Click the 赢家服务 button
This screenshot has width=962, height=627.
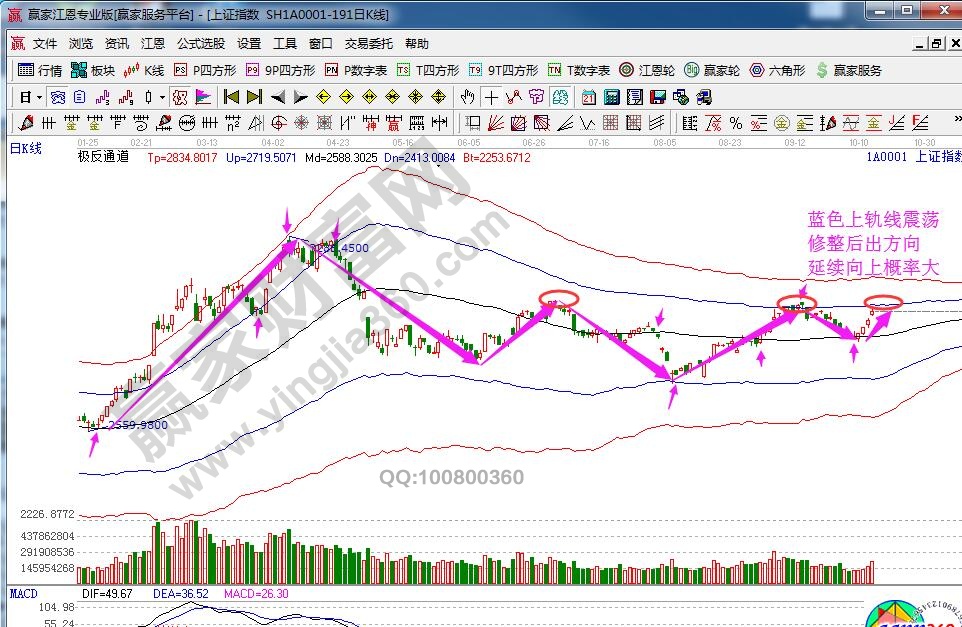pos(849,70)
